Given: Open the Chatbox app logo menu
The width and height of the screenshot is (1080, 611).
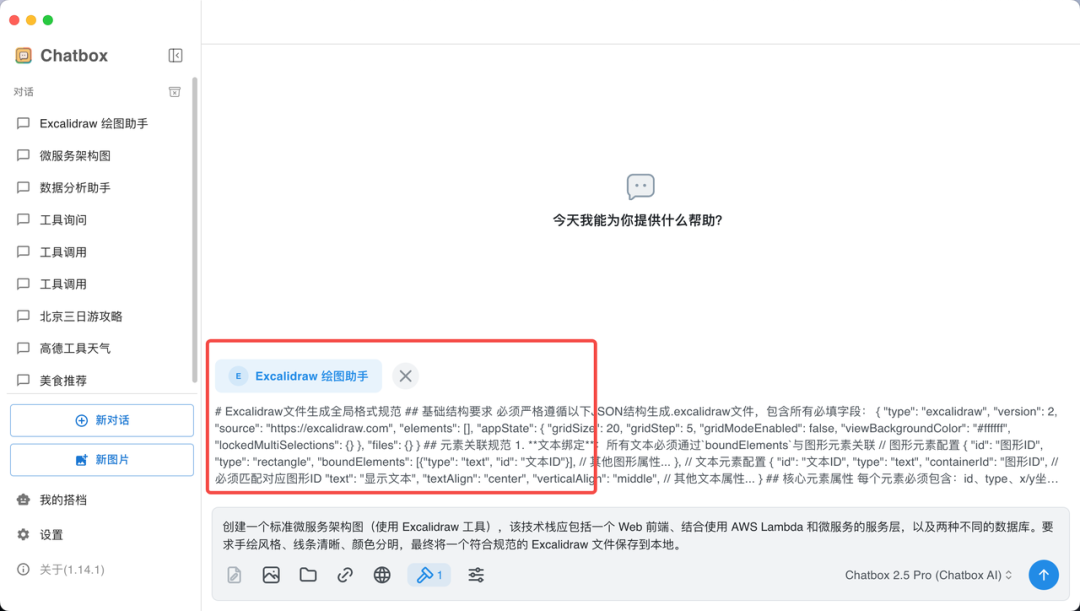Looking at the screenshot, I should (26, 55).
